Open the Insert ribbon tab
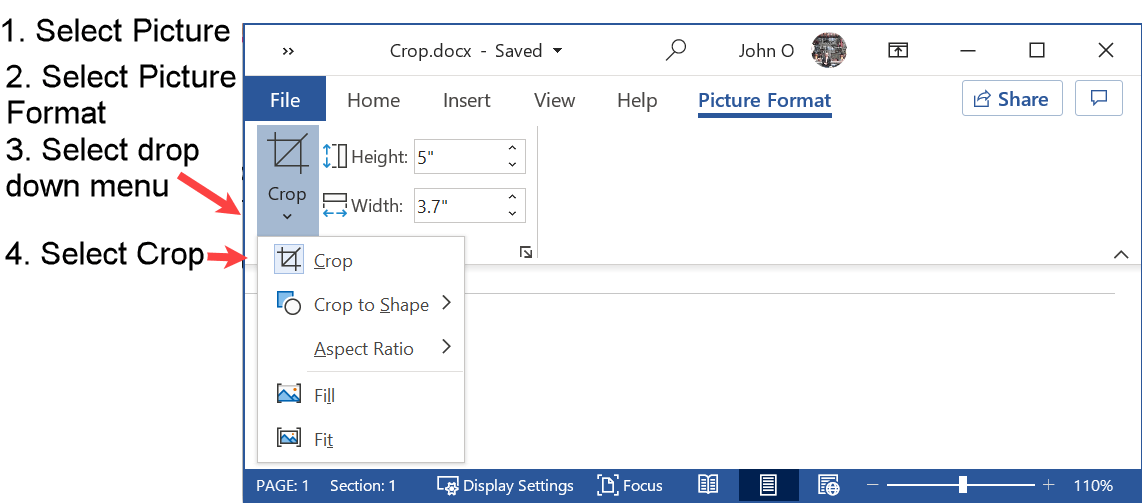Viewport: 1142px width, 503px height. [466, 100]
